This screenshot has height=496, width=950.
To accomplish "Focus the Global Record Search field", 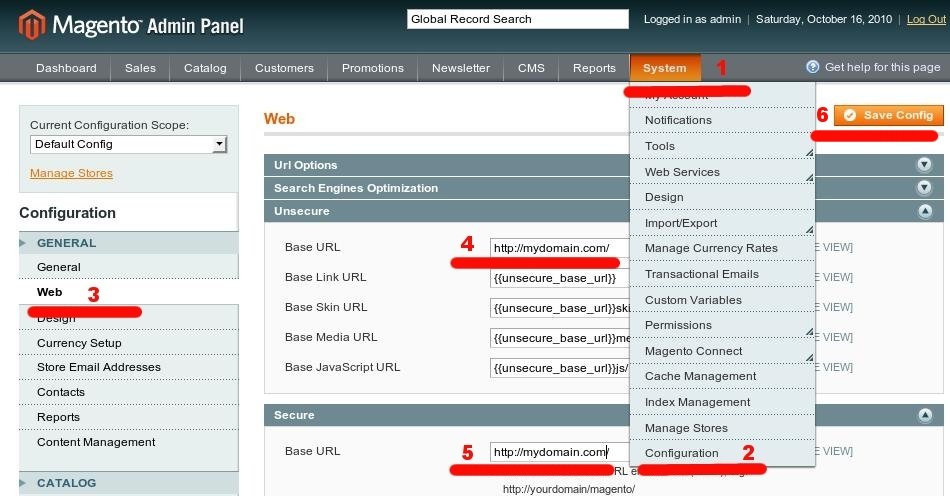I will click(x=517, y=19).
